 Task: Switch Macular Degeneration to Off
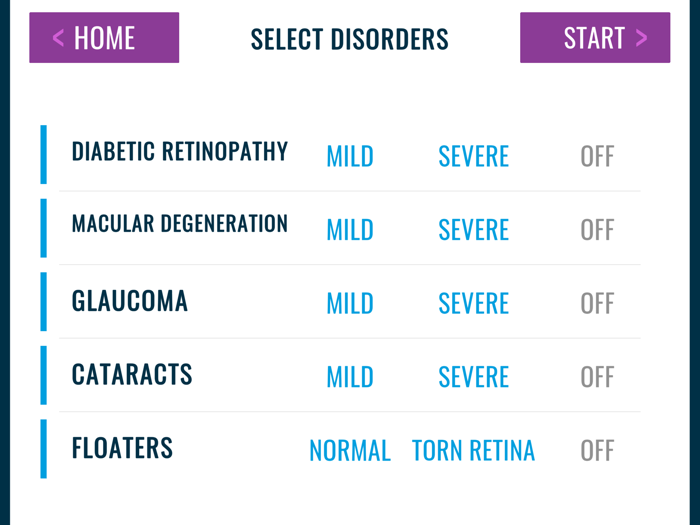pos(597,230)
